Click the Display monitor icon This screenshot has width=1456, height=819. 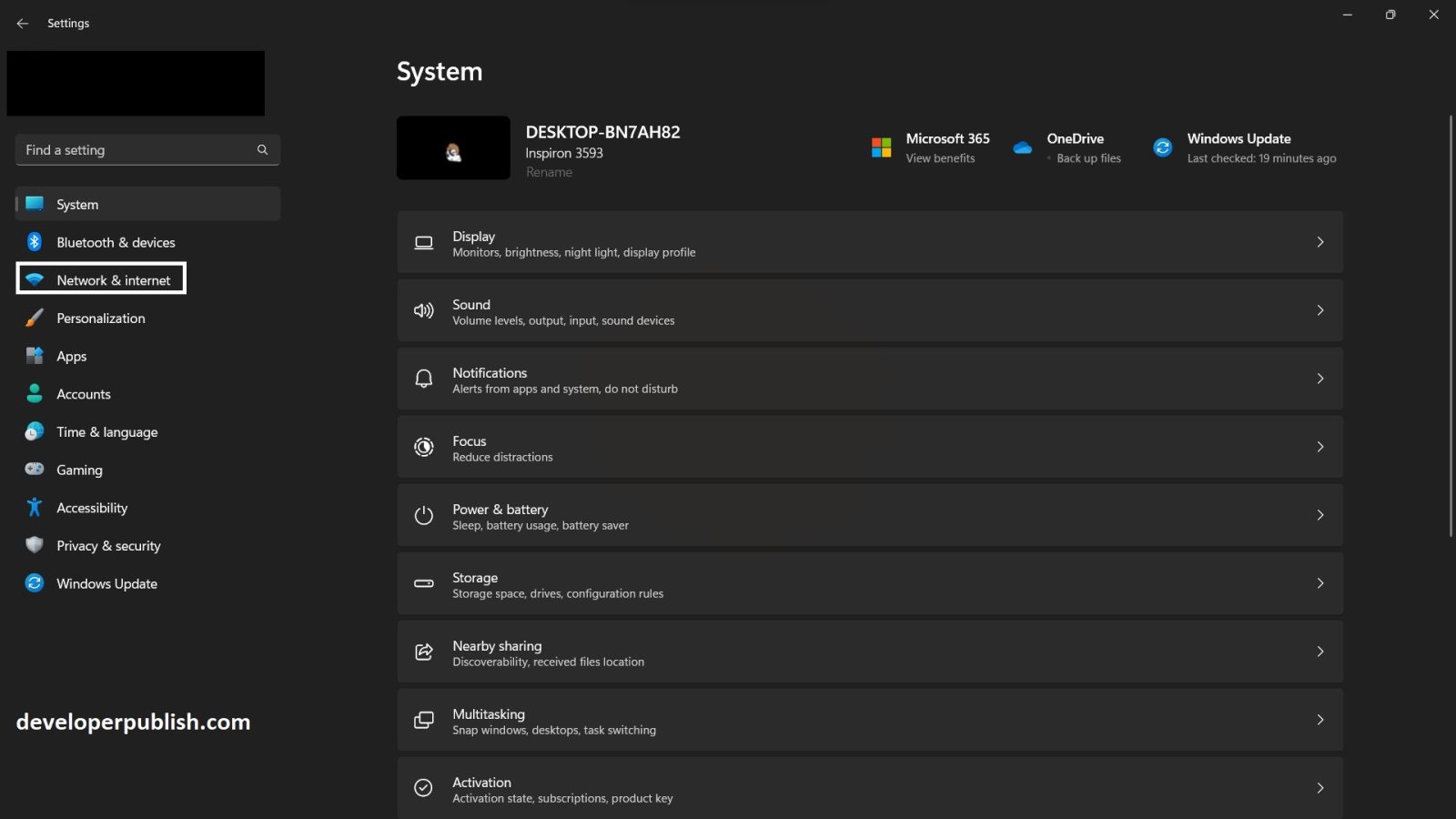point(424,243)
